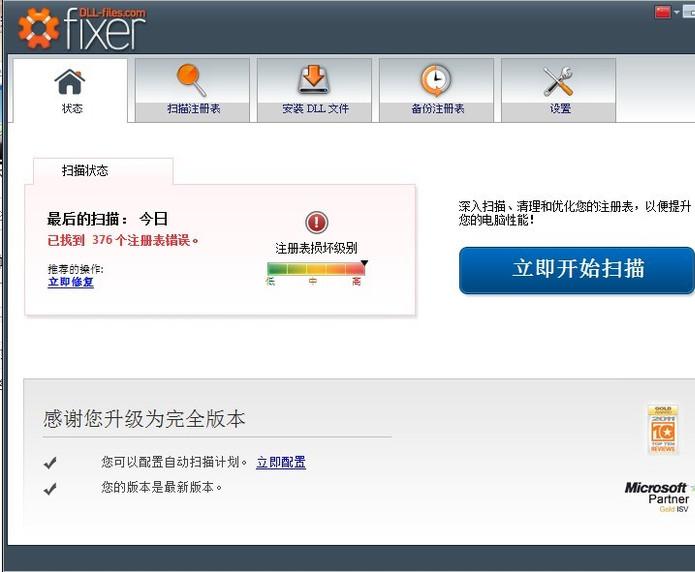695x572 pixels.
Task: Click the 您的版本是最新版本 text
Action: [x=161, y=487]
